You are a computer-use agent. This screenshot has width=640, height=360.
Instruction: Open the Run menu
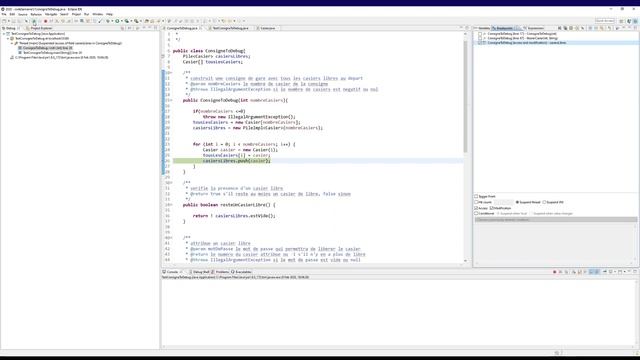[87, 14]
